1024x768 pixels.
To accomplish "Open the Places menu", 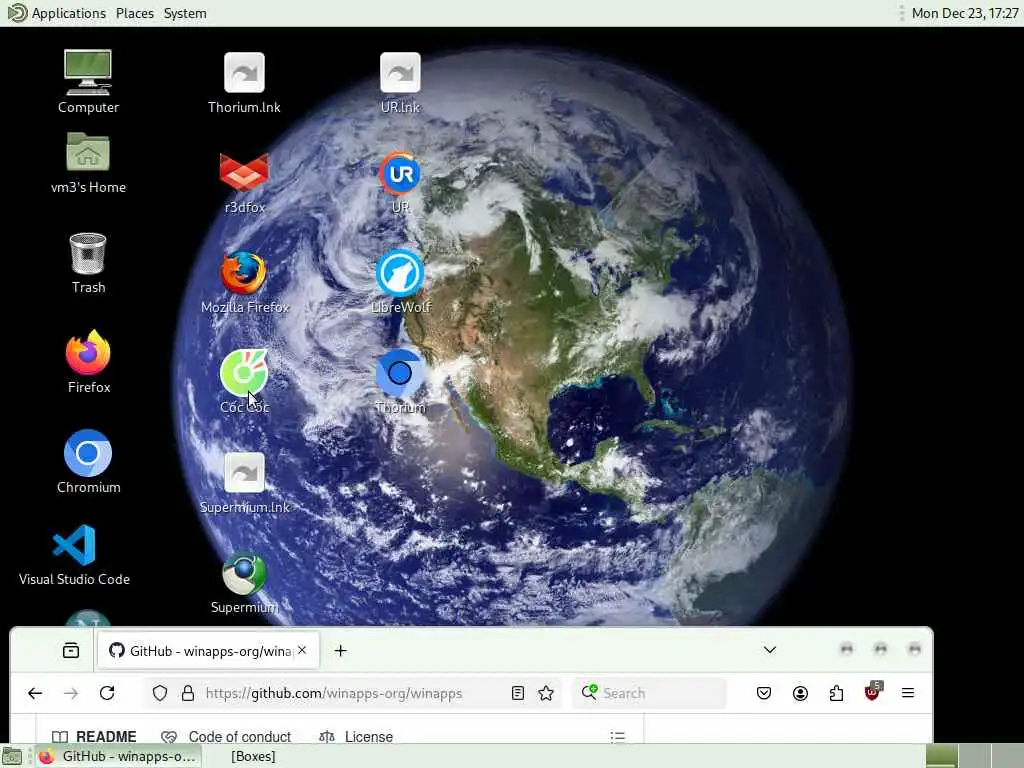I will [x=135, y=13].
